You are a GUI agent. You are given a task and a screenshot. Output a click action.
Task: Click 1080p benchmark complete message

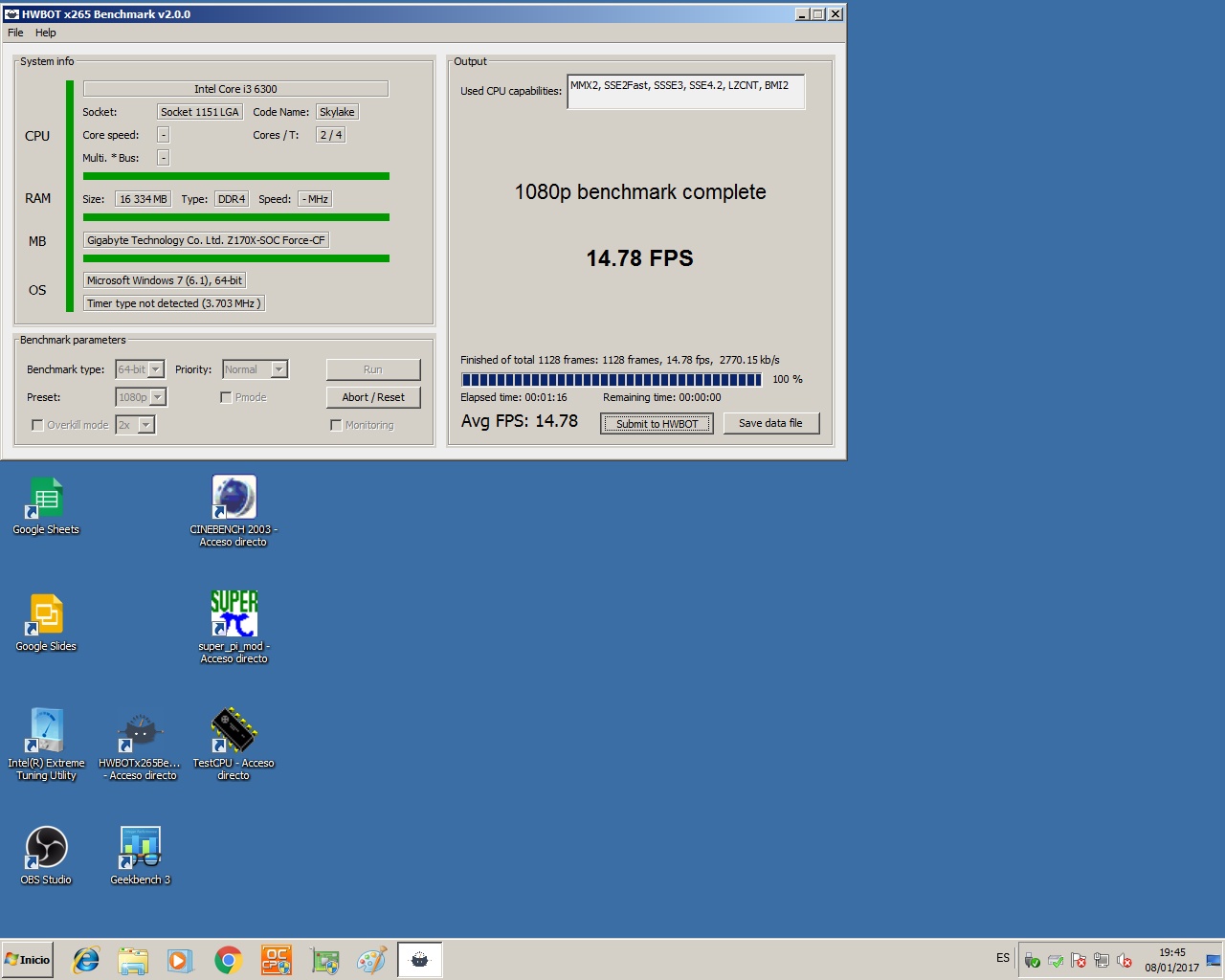[640, 192]
